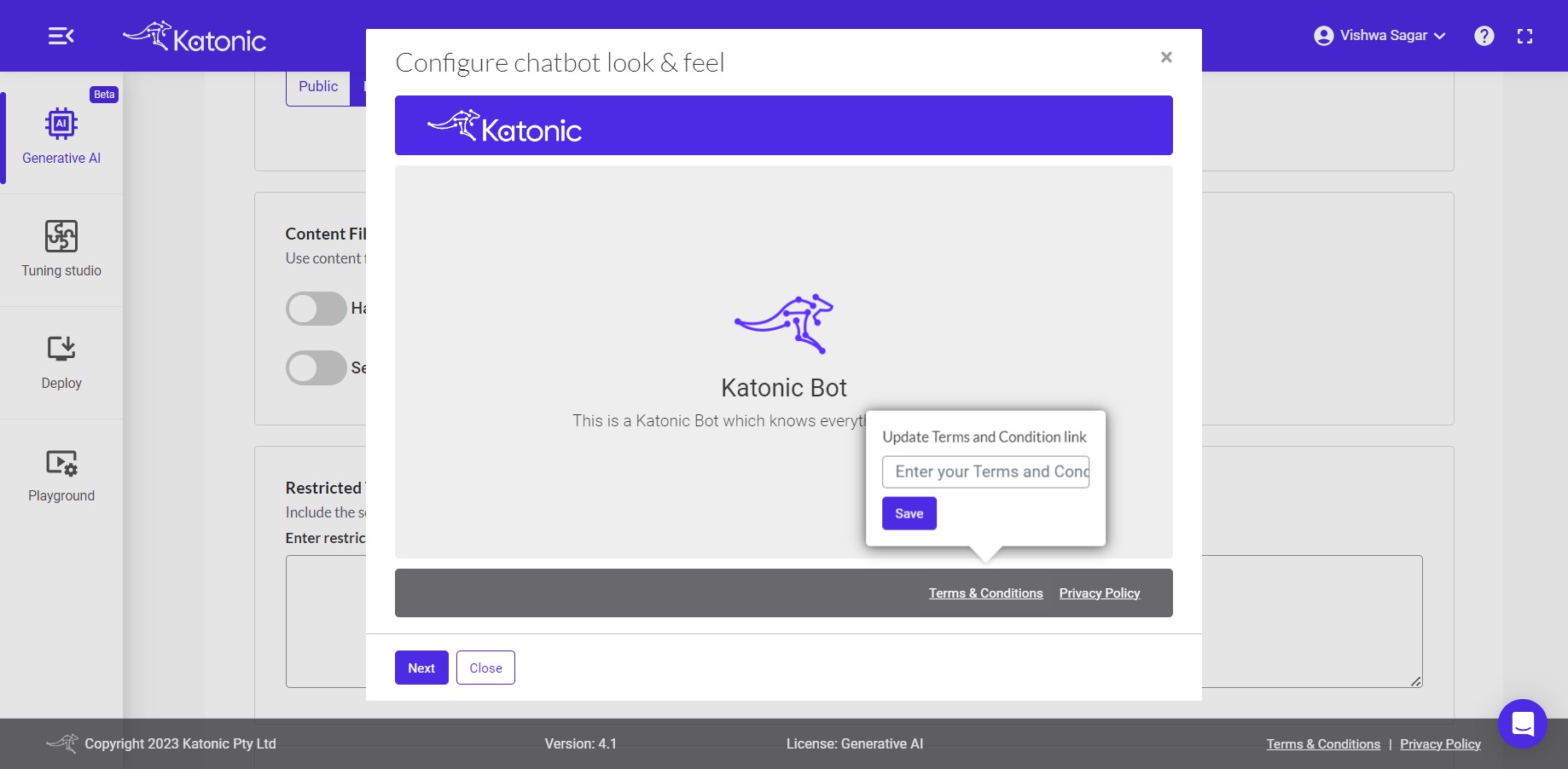Click the user avatar icon
The height and width of the screenshot is (769, 1568).
click(1324, 36)
